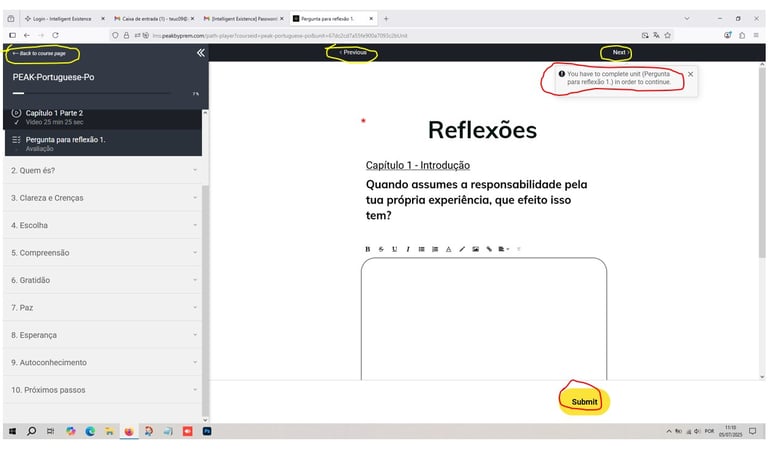Expand the '3. Clareza e Crenças' section
This screenshot has height=449, width=768.
click(103, 198)
